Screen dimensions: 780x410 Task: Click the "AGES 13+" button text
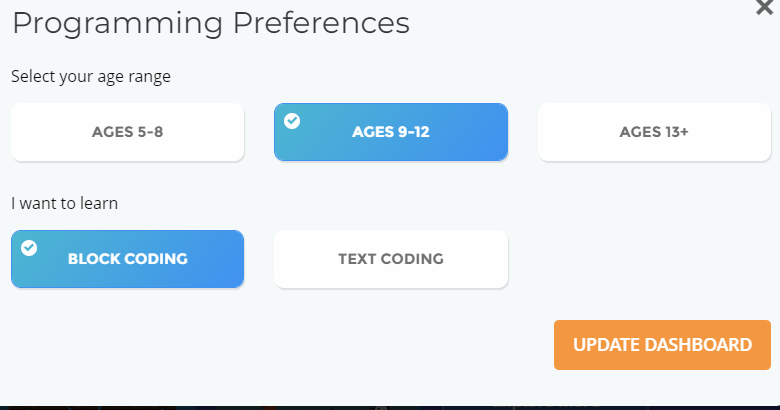point(654,132)
